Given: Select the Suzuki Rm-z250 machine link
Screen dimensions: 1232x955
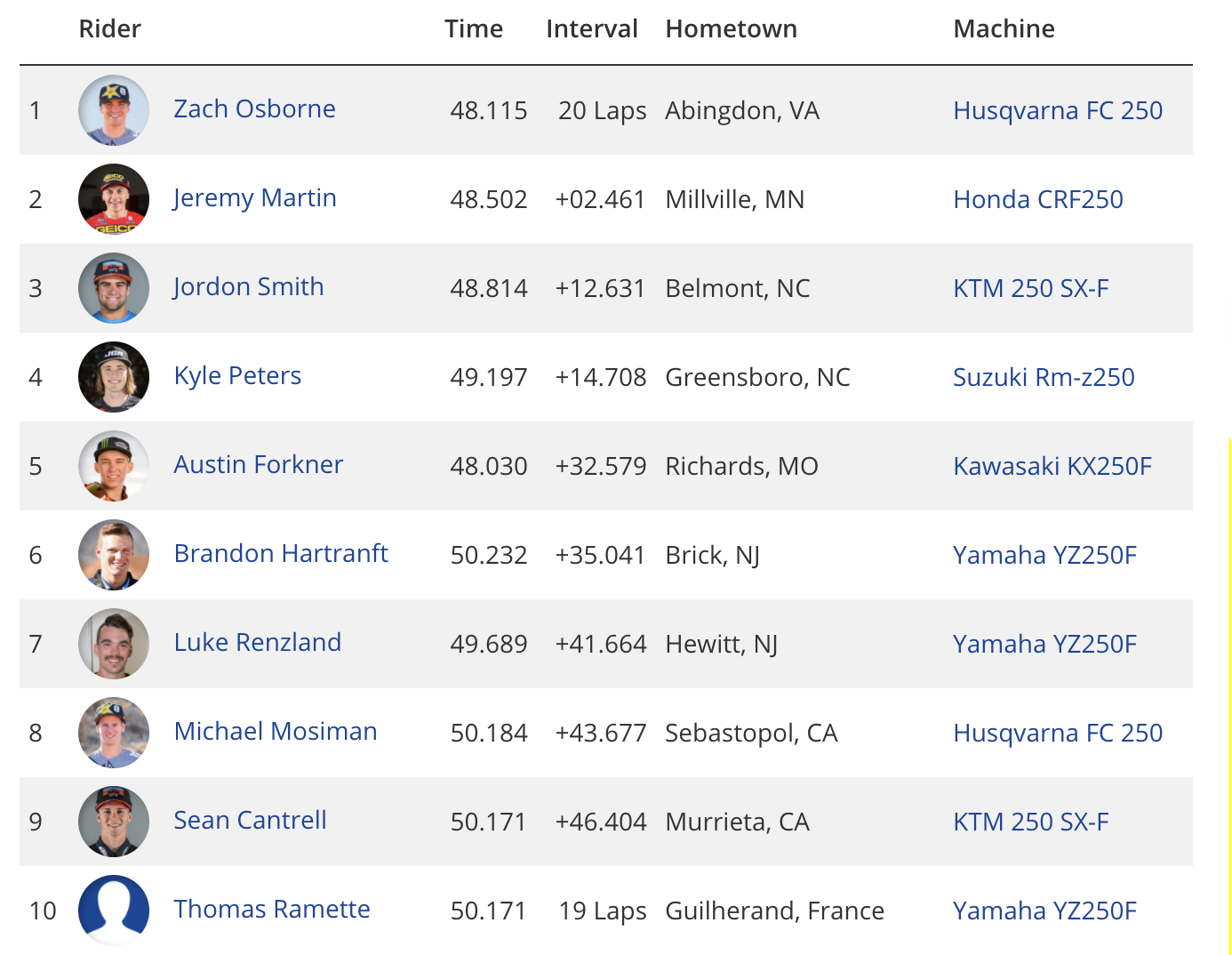Looking at the screenshot, I should (x=1044, y=377).
